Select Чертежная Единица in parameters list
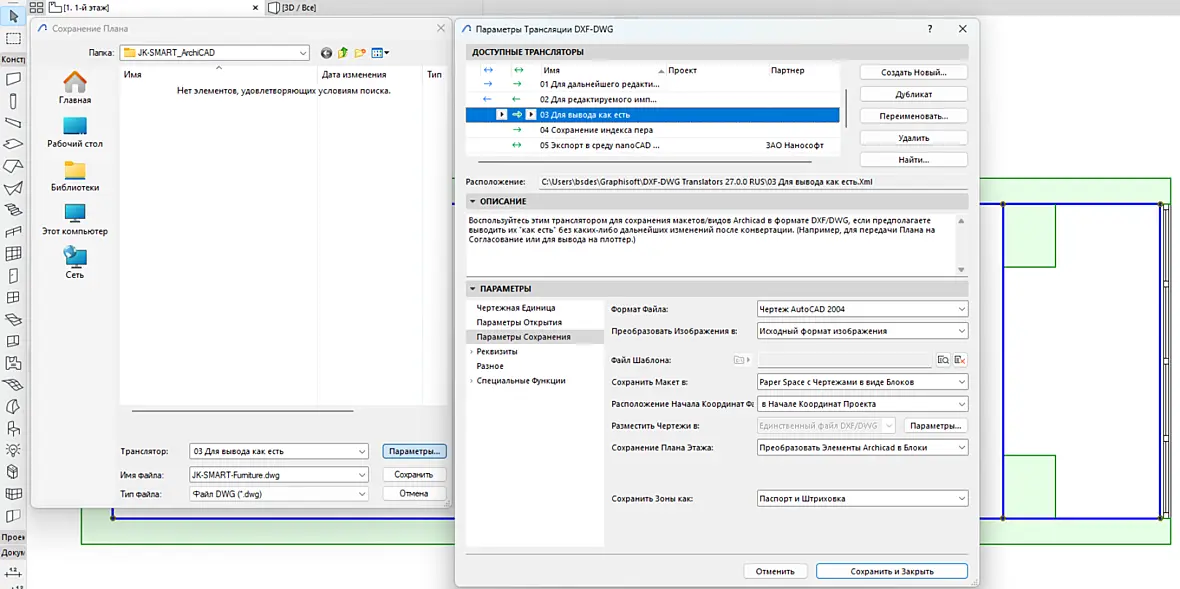The image size is (1180, 589). 516,308
